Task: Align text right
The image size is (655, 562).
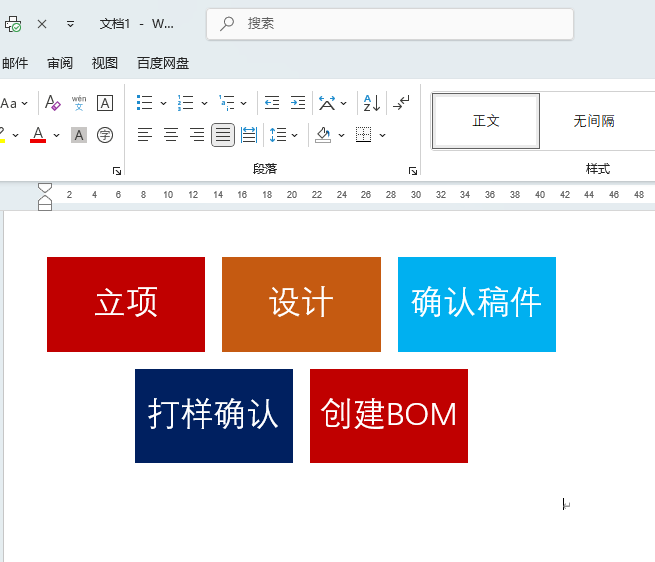Action: 197,135
